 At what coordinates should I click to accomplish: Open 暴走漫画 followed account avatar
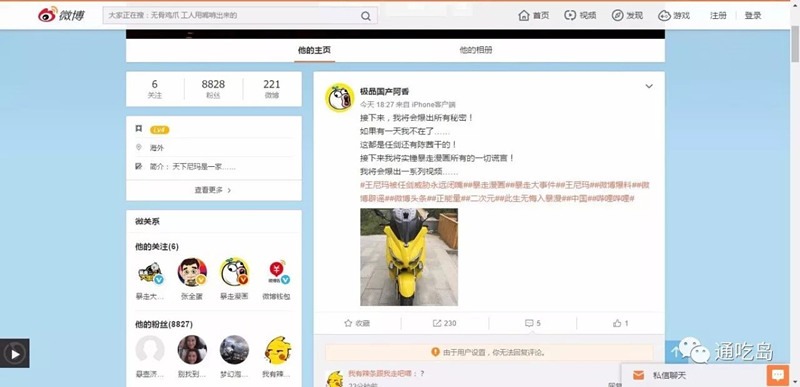click(x=234, y=272)
